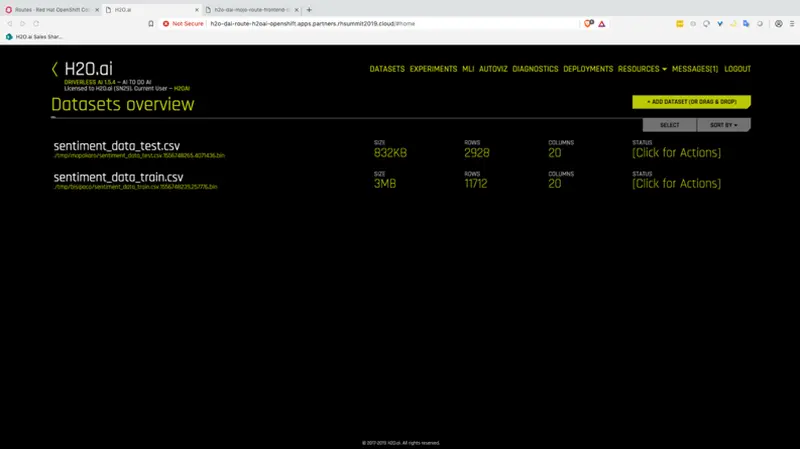
Task: Click the H2OAI current user link
Action: point(182,89)
